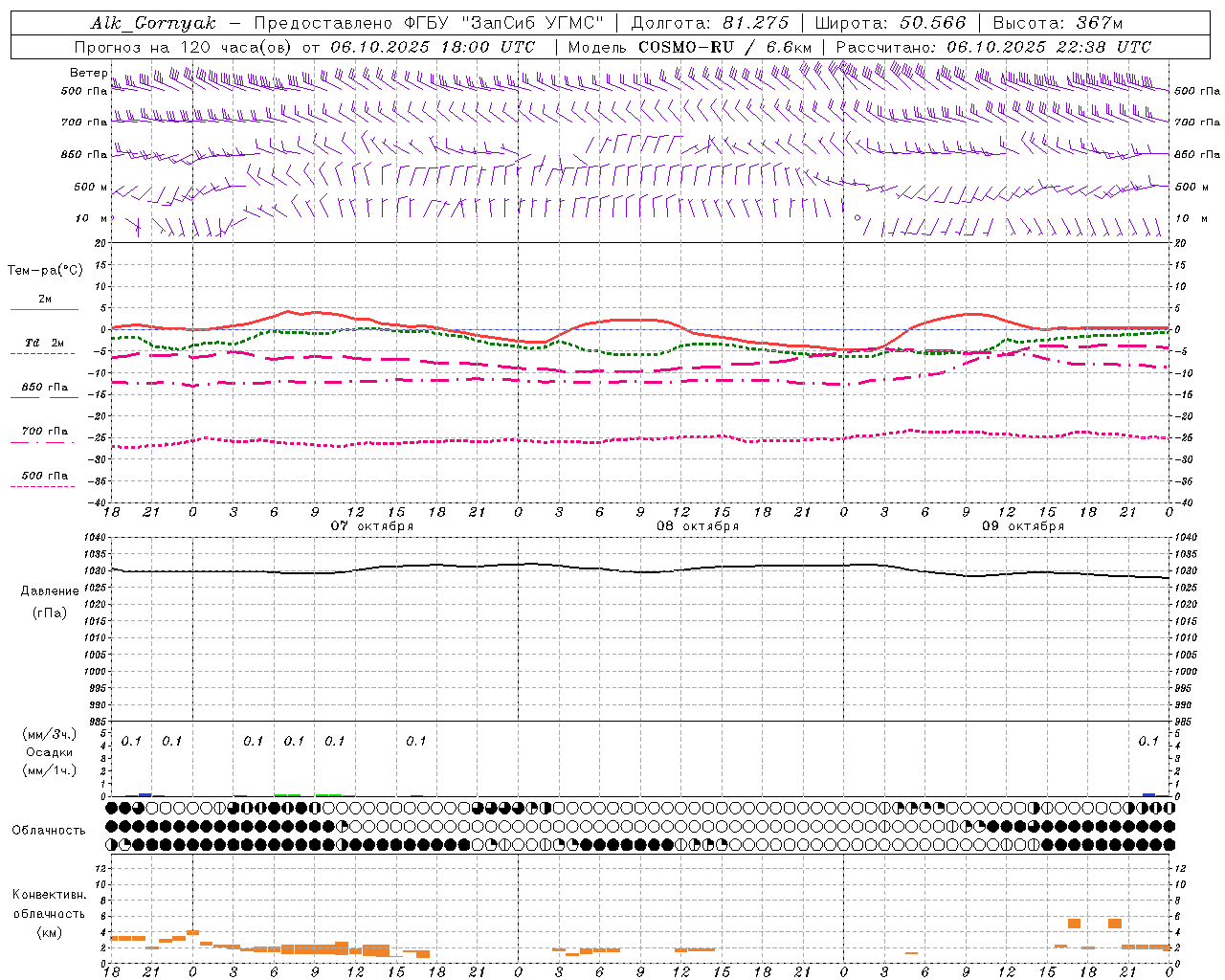The image size is (1225, 980).
Task: Click the Давление pressure panel label
Action: coord(50,591)
